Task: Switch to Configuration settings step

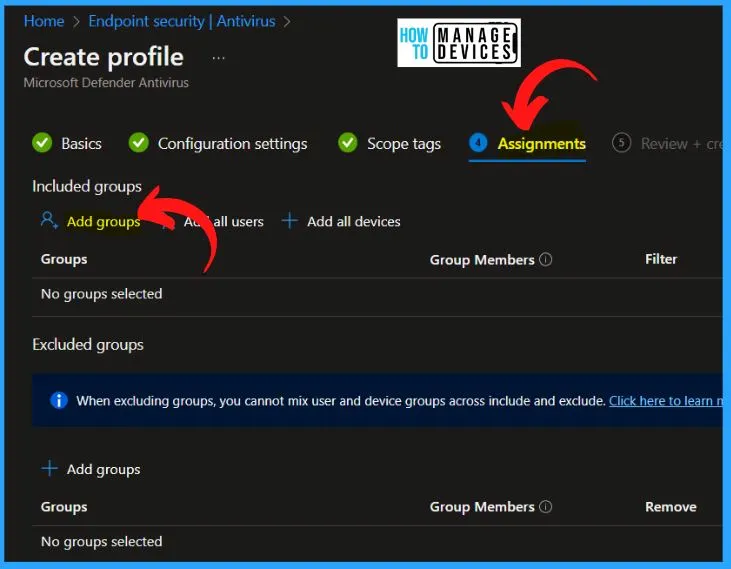Action: coord(232,144)
